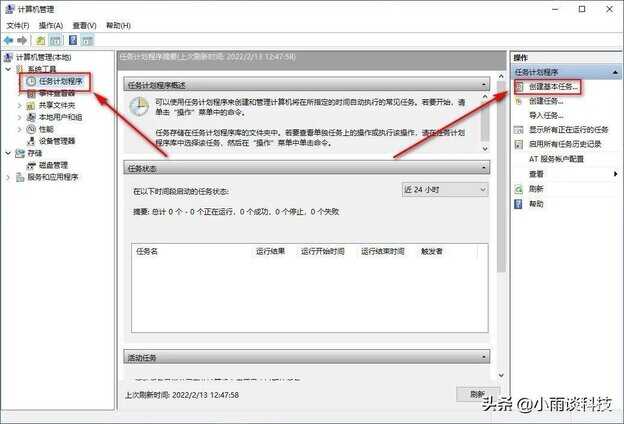Click the 运行结果 column header
Viewport: 624px width, 424px height.
point(270,252)
